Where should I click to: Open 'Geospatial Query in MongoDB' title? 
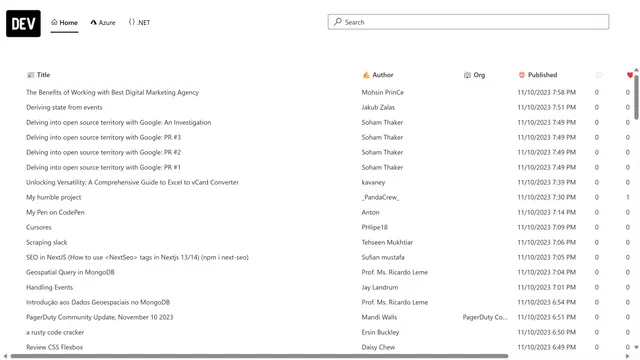tap(70, 272)
